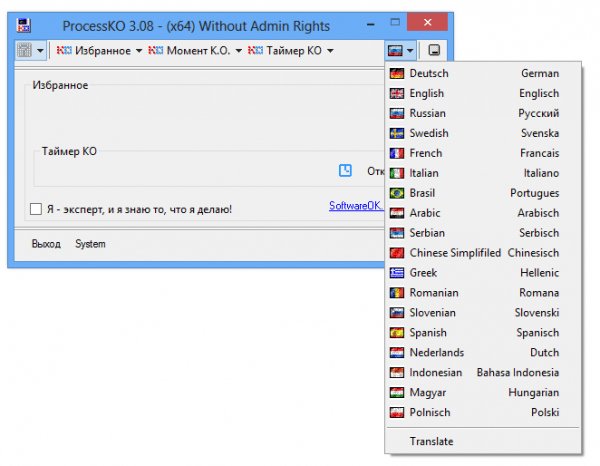Open the Момент К.О. dropdown arrow
This screenshot has height=466, width=600.
(x=238, y=51)
